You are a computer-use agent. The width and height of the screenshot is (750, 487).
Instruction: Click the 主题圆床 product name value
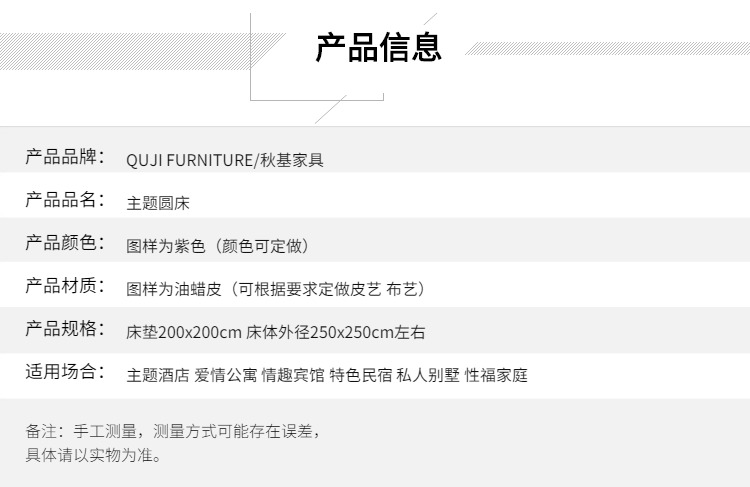pos(158,203)
